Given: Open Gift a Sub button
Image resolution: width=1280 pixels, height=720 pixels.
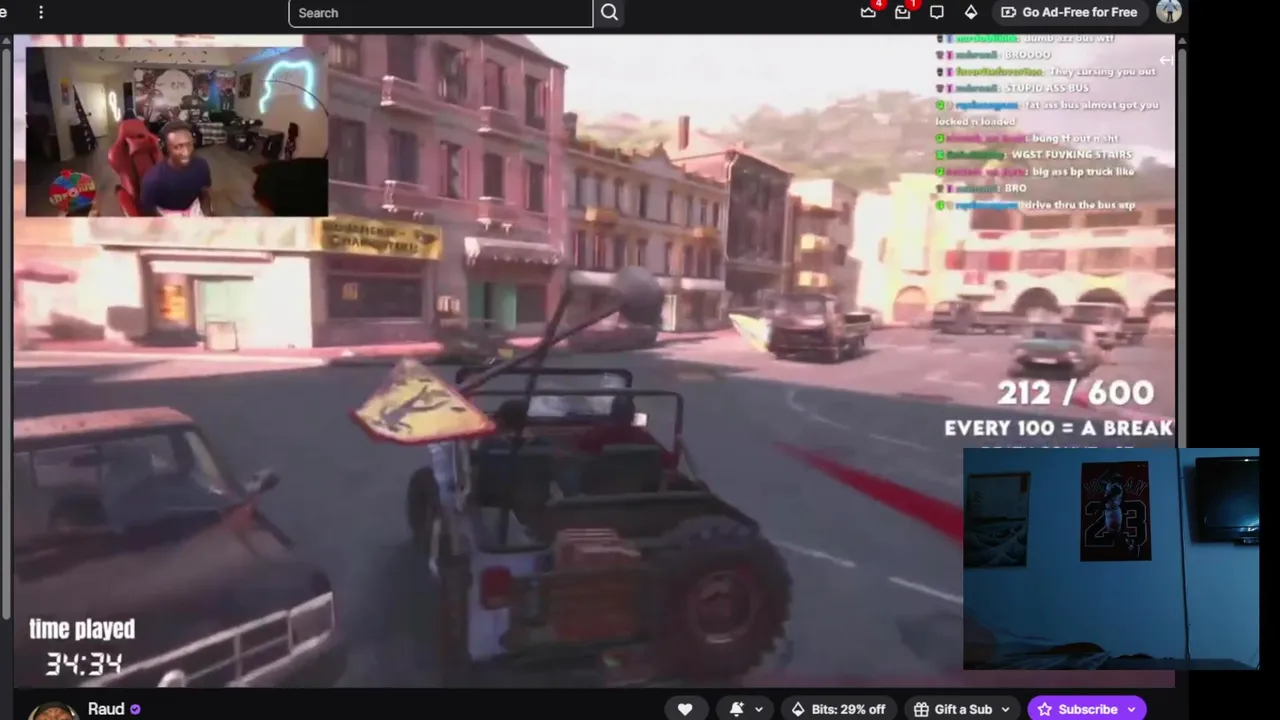Looking at the screenshot, I should point(963,709).
